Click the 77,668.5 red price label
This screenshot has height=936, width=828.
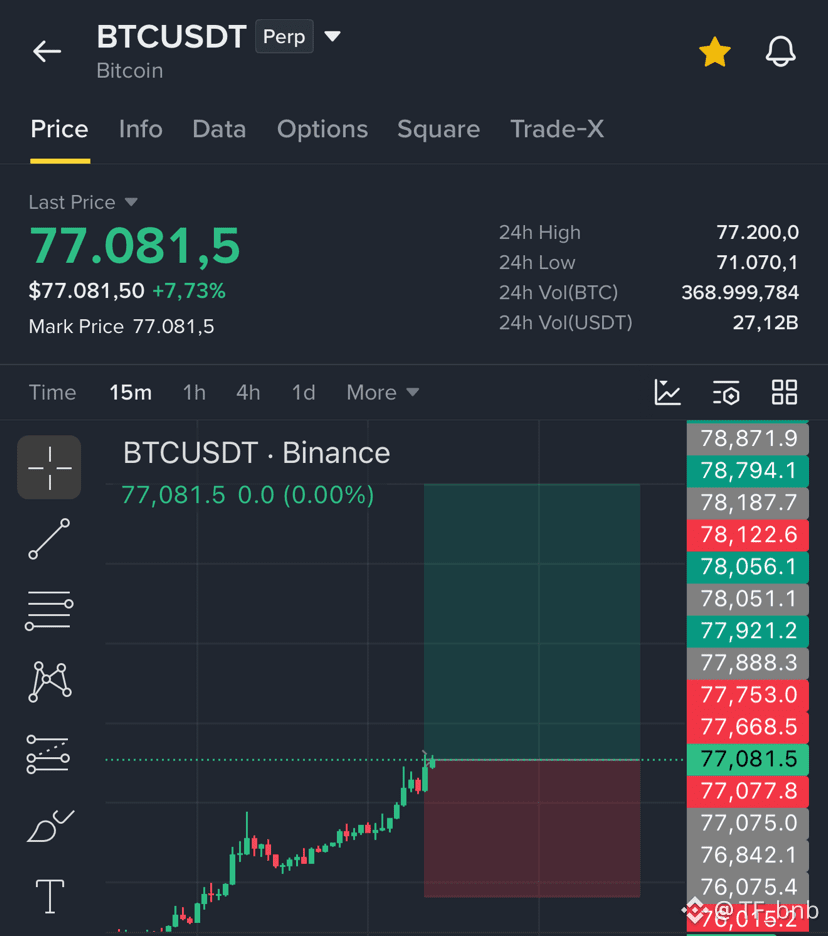pos(748,727)
